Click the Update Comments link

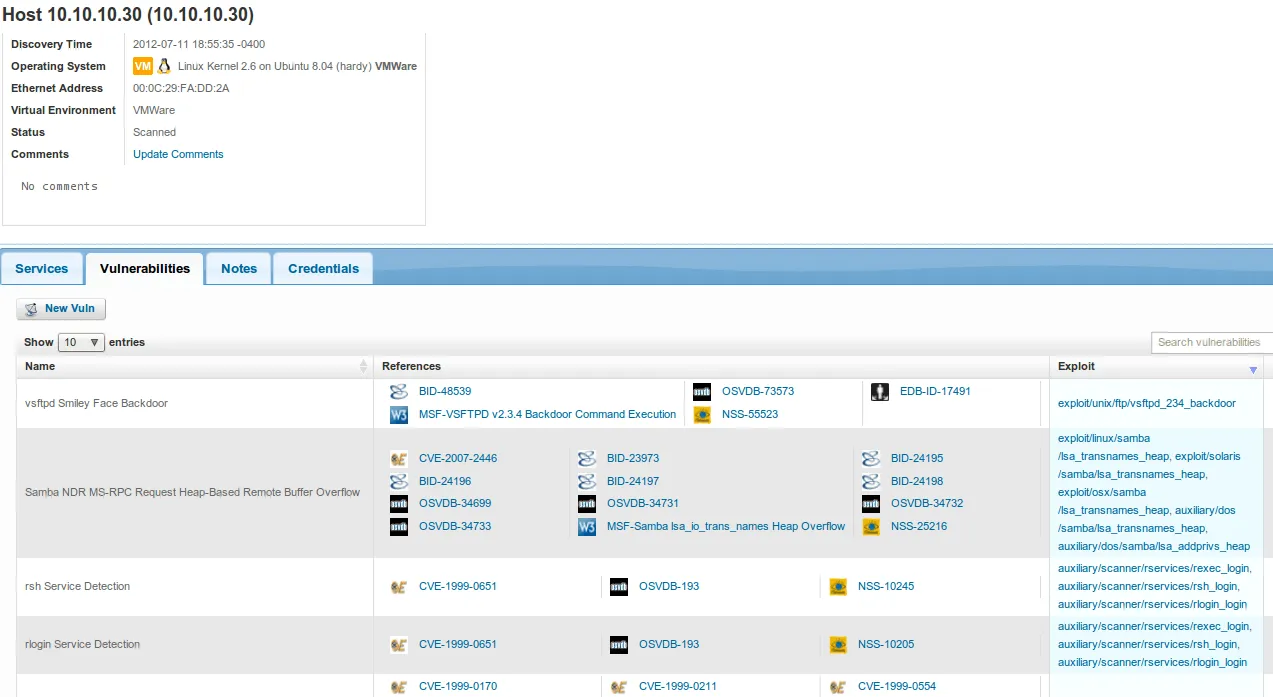point(178,155)
